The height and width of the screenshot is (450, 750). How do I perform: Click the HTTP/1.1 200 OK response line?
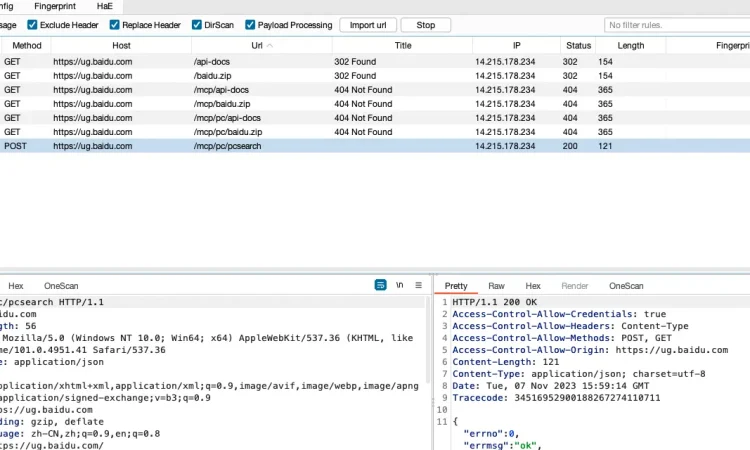click(x=495, y=302)
